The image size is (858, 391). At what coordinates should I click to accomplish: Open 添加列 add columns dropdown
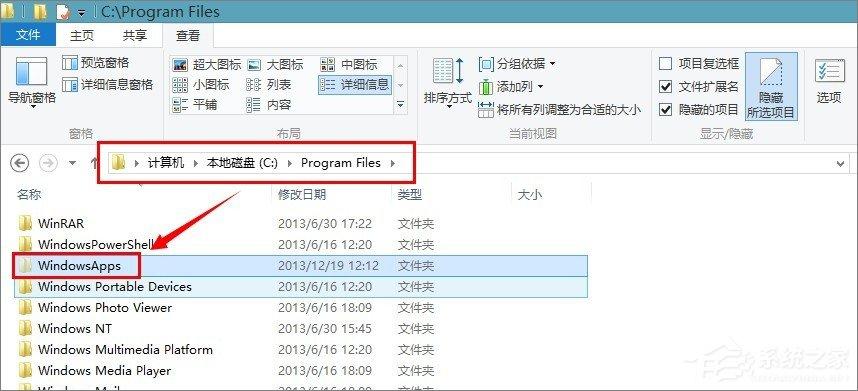tap(511, 86)
